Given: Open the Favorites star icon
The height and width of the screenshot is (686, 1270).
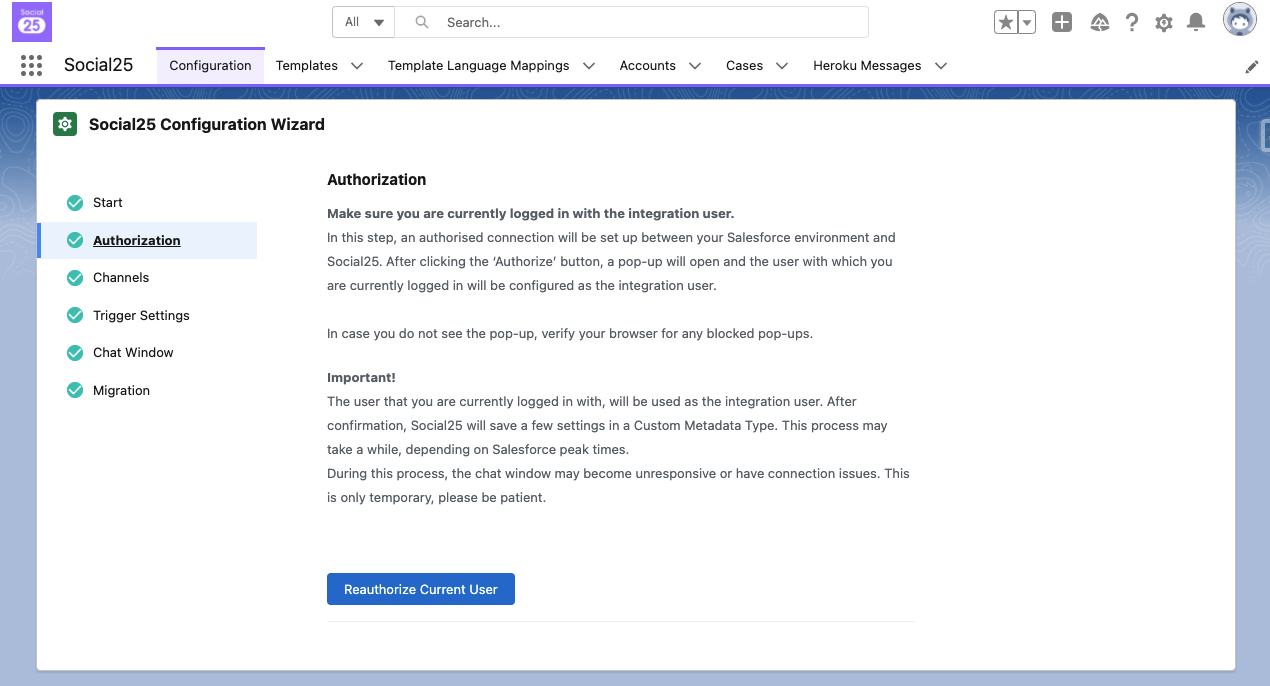Looking at the screenshot, I should (x=1005, y=22).
